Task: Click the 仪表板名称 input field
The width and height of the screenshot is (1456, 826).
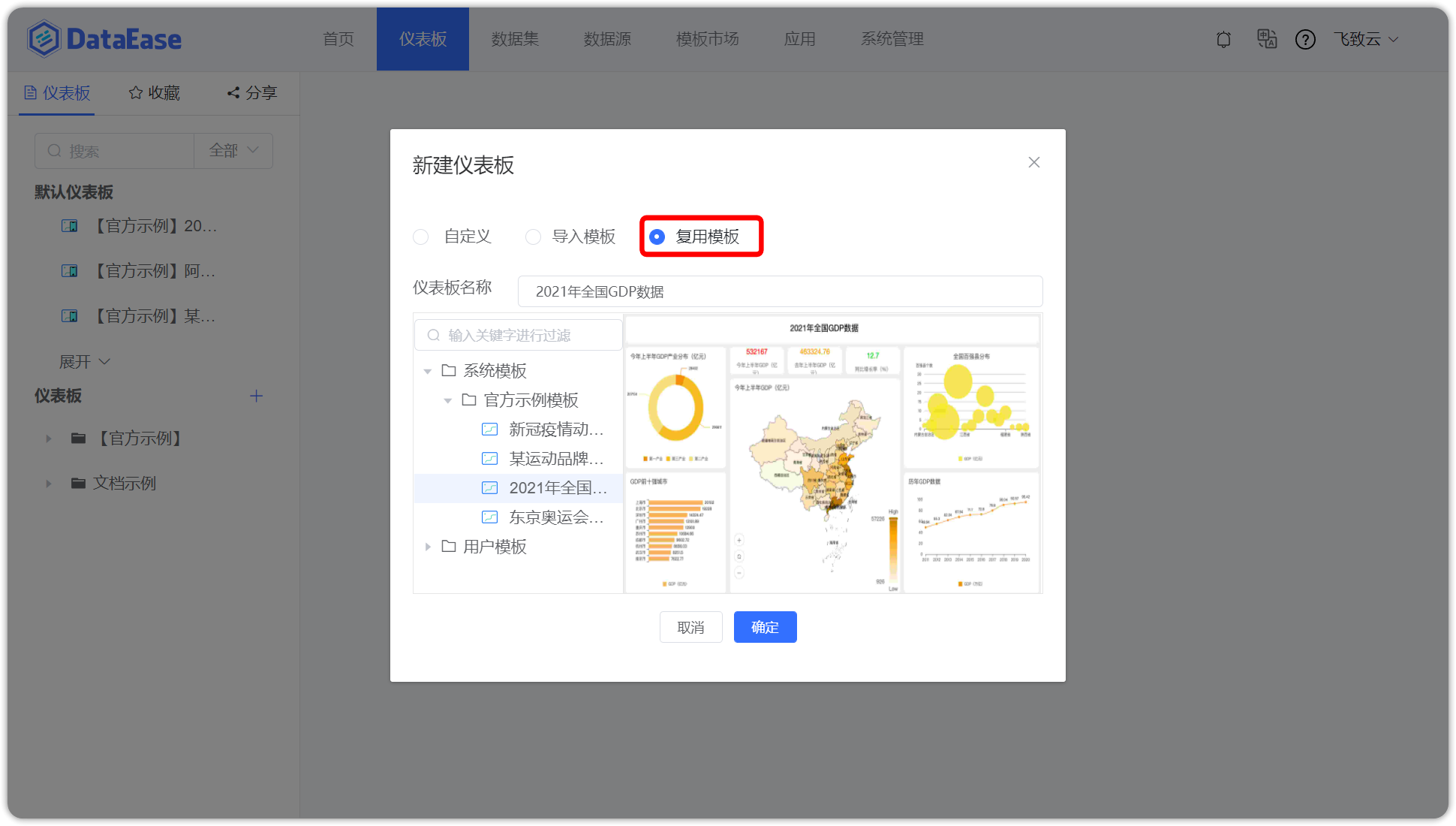Action: (780, 291)
